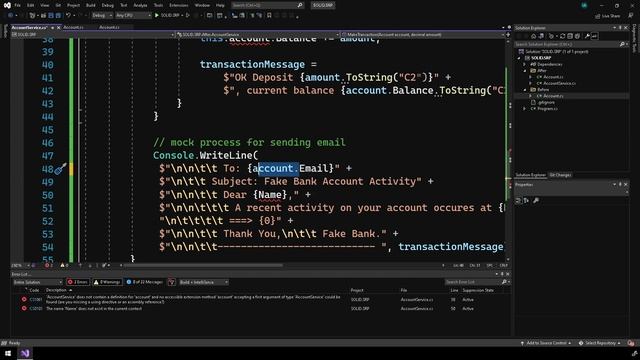Click Add to Source Control button
Image resolution: width=640 pixels, height=360 pixels.
click(547, 343)
